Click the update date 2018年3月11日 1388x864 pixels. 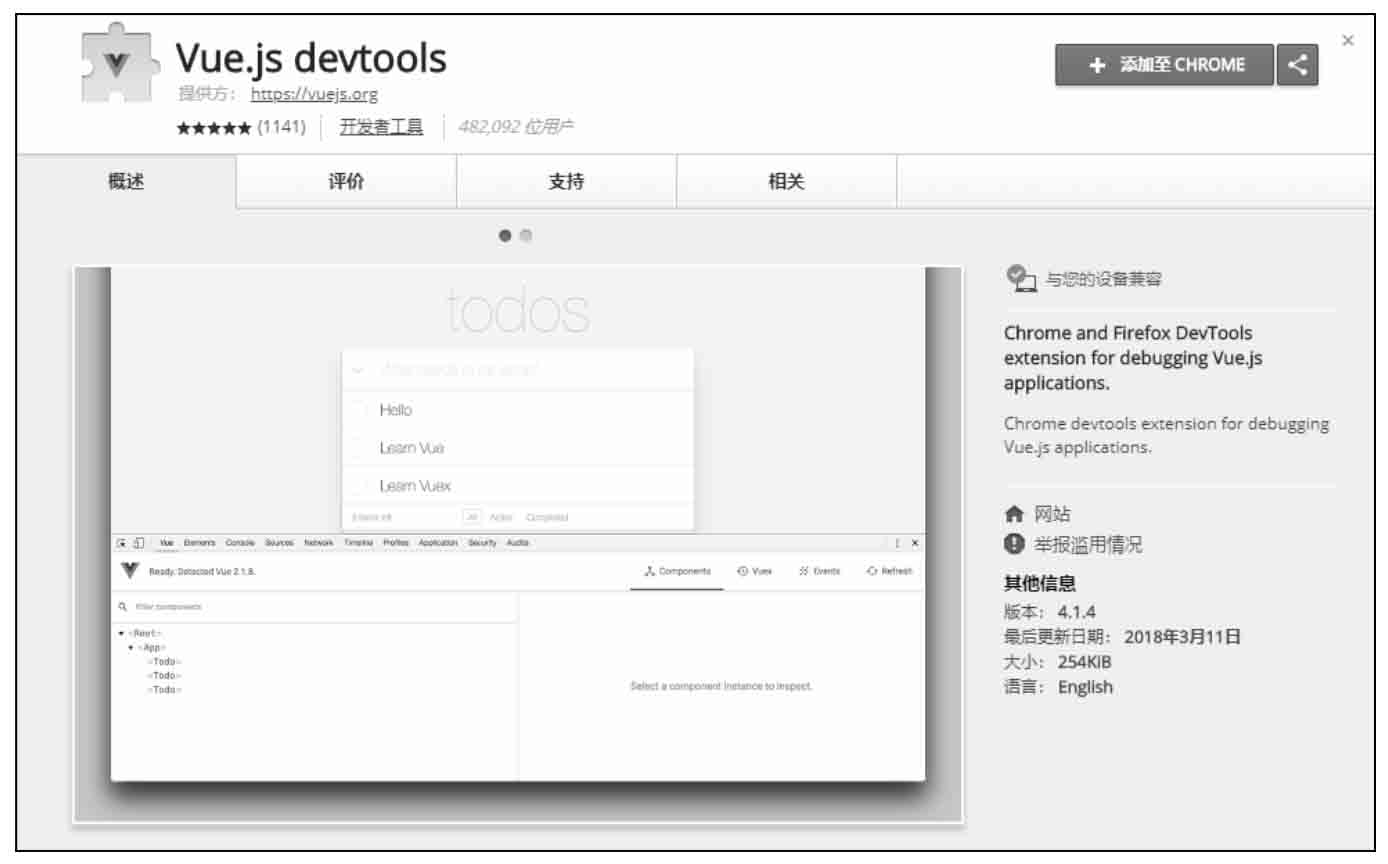click(x=1183, y=637)
